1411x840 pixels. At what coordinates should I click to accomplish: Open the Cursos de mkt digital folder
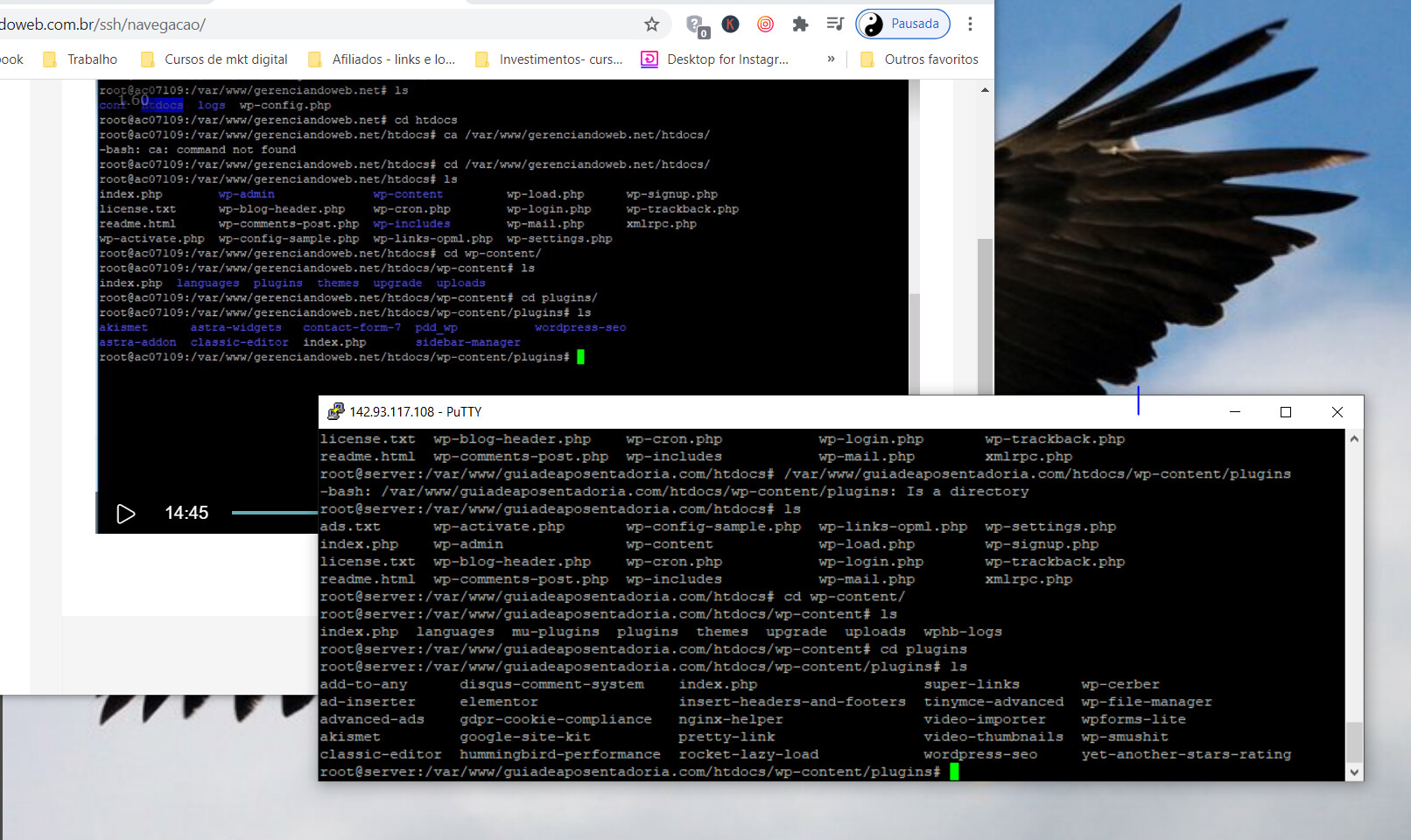(214, 59)
